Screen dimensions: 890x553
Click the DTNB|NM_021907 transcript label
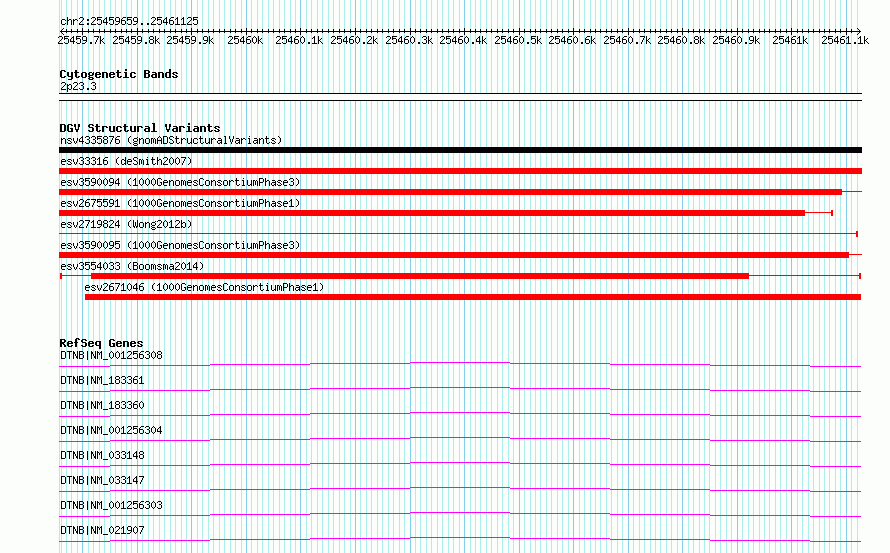tap(102, 530)
